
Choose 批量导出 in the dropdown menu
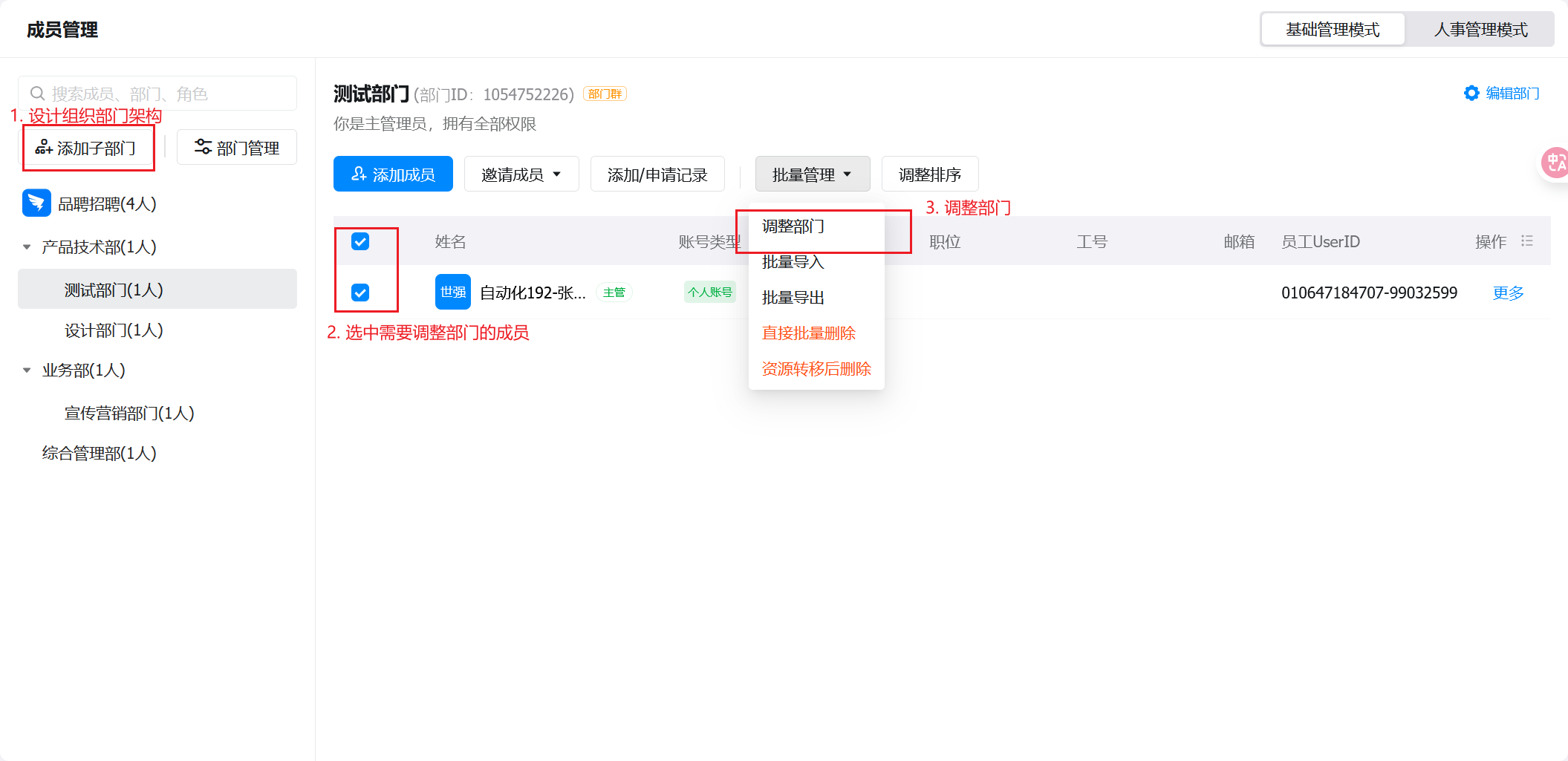[x=793, y=298]
